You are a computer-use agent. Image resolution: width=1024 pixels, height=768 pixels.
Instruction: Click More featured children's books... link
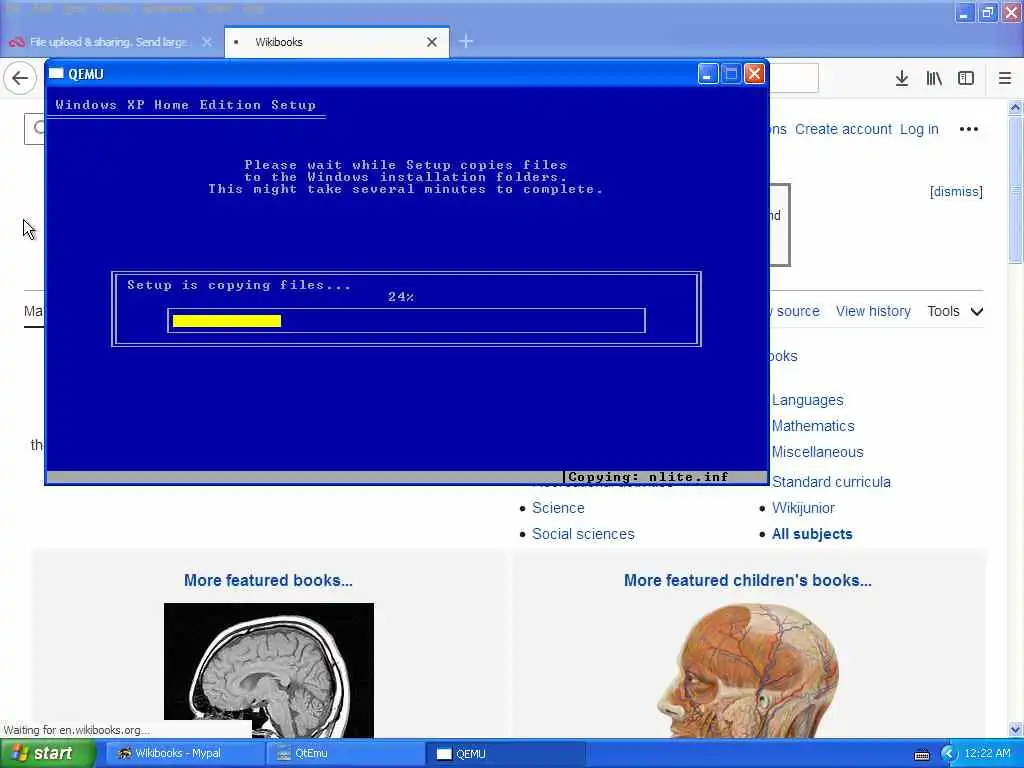tap(748, 581)
